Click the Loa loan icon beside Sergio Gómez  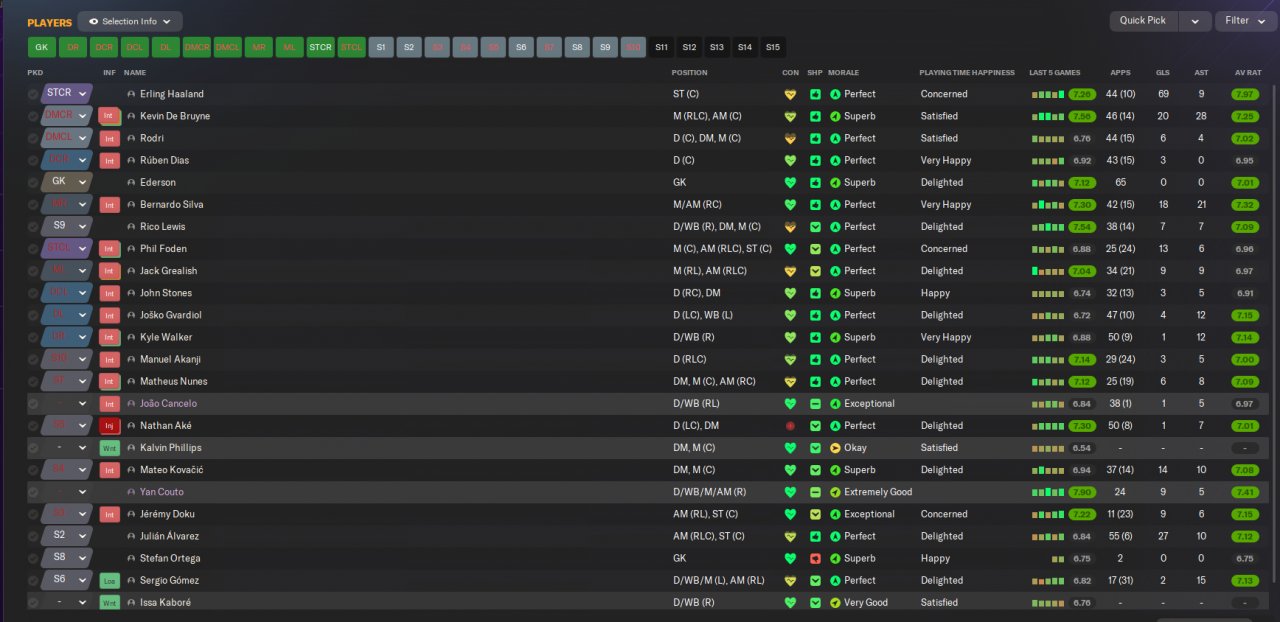110,580
